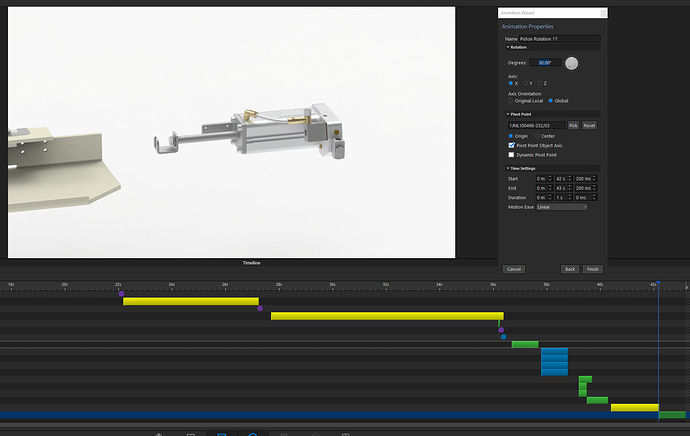Click the timeline end arrow

click(686, 287)
